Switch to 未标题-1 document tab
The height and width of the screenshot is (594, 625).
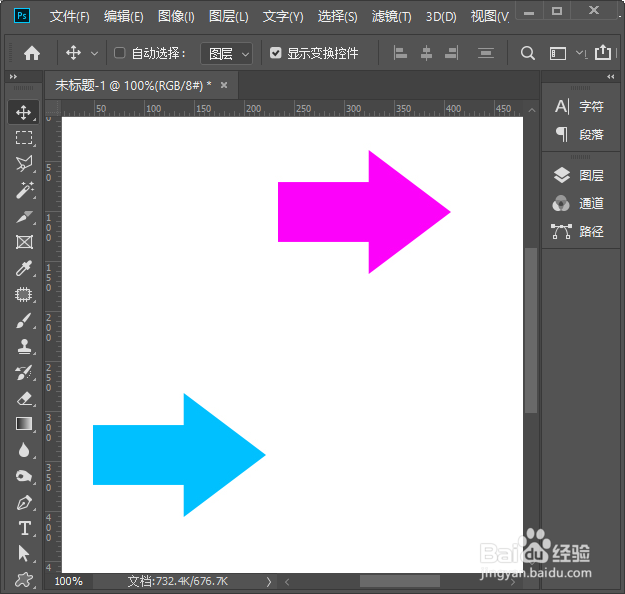(x=133, y=85)
